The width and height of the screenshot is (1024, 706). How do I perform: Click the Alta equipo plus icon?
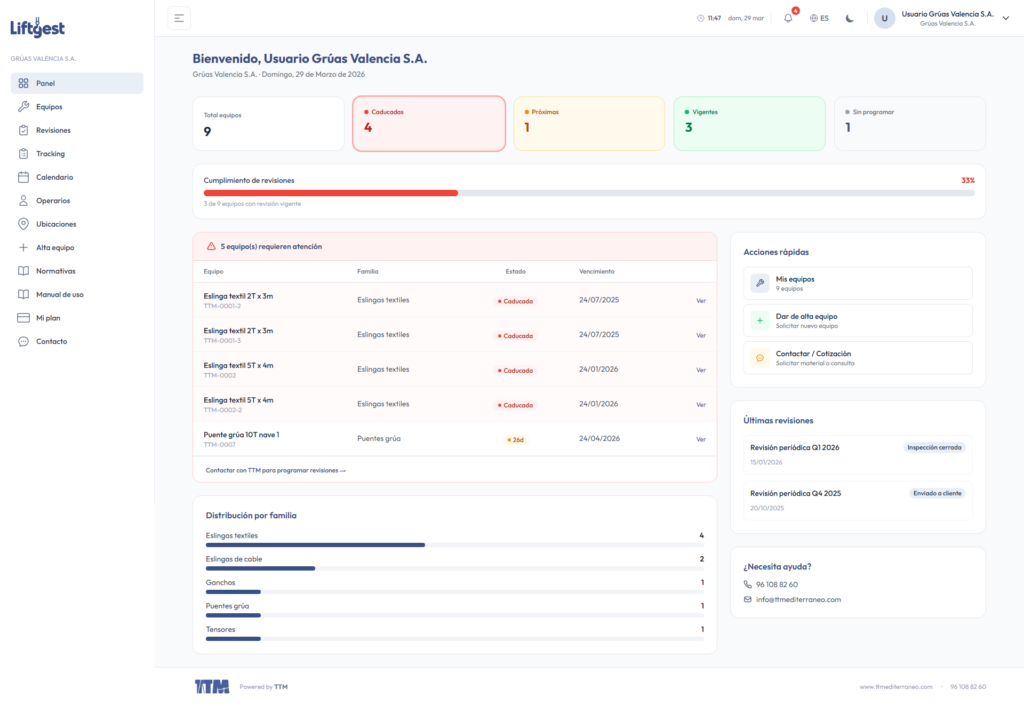click(x=23, y=247)
